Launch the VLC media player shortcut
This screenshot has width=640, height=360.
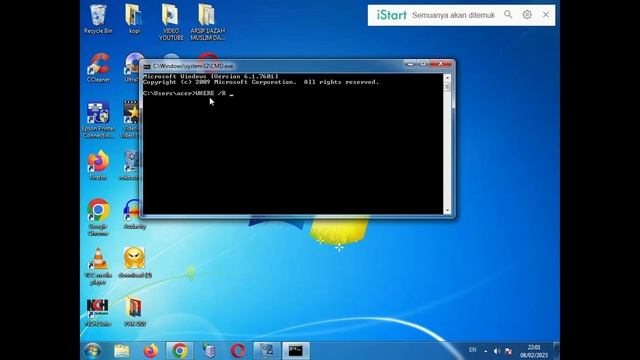[x=98, y=267]
